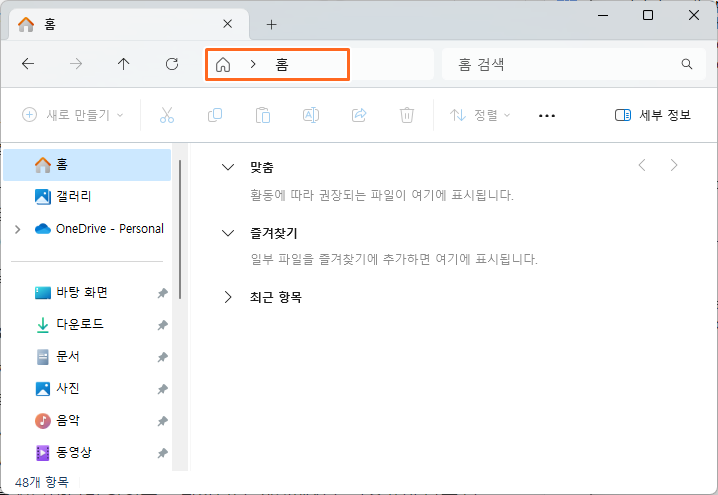Click the next arrow in 맞춤 section

point(674,165)
